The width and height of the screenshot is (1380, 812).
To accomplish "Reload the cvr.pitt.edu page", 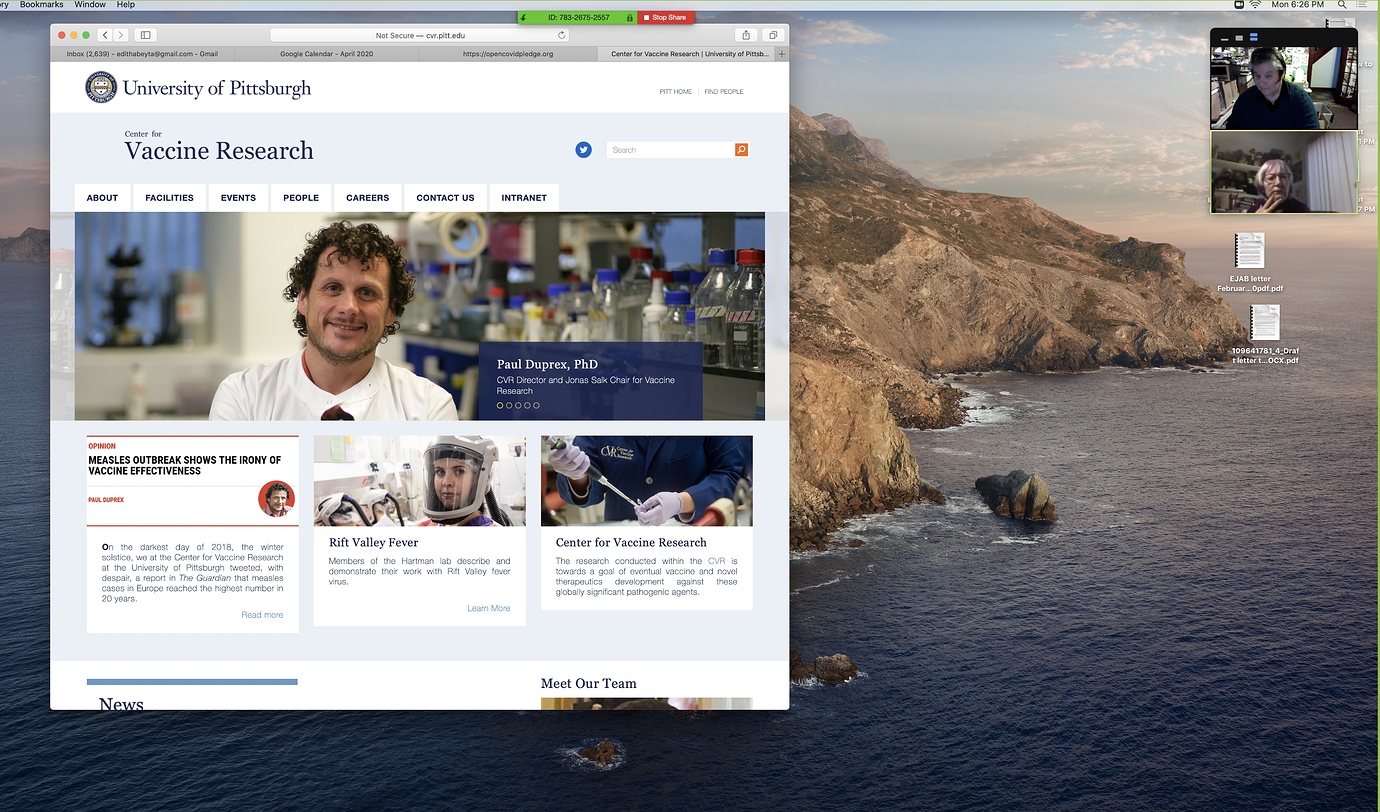I will click(562, 35).
